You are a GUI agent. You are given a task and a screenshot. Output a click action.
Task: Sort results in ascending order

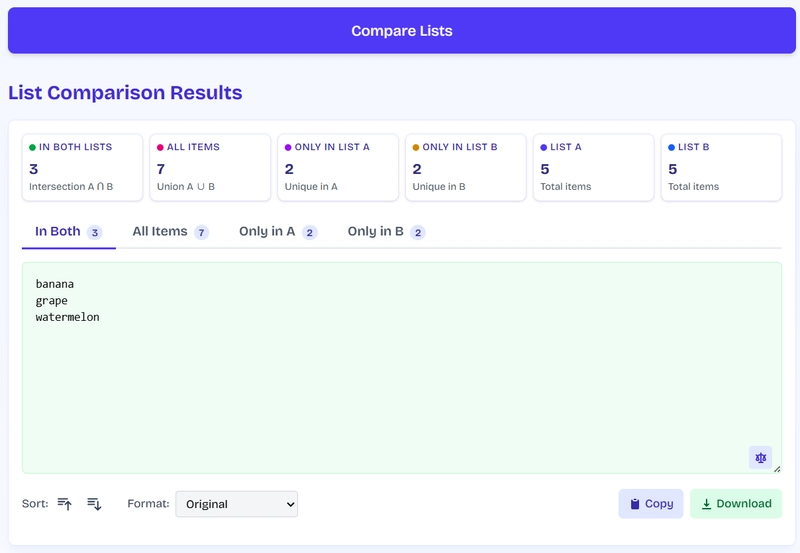point(64,504)
